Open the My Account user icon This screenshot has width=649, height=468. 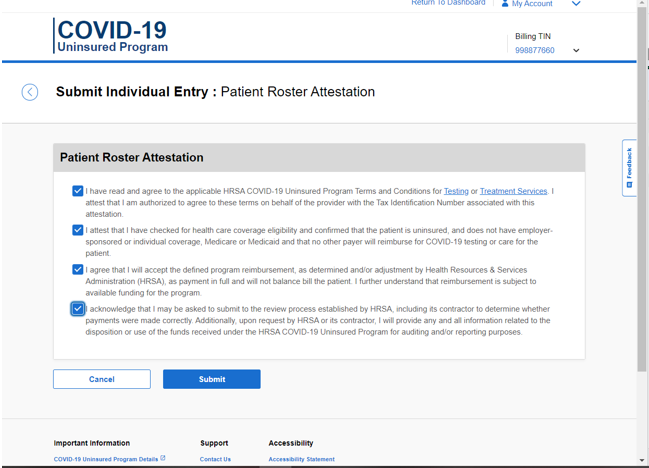505,3
